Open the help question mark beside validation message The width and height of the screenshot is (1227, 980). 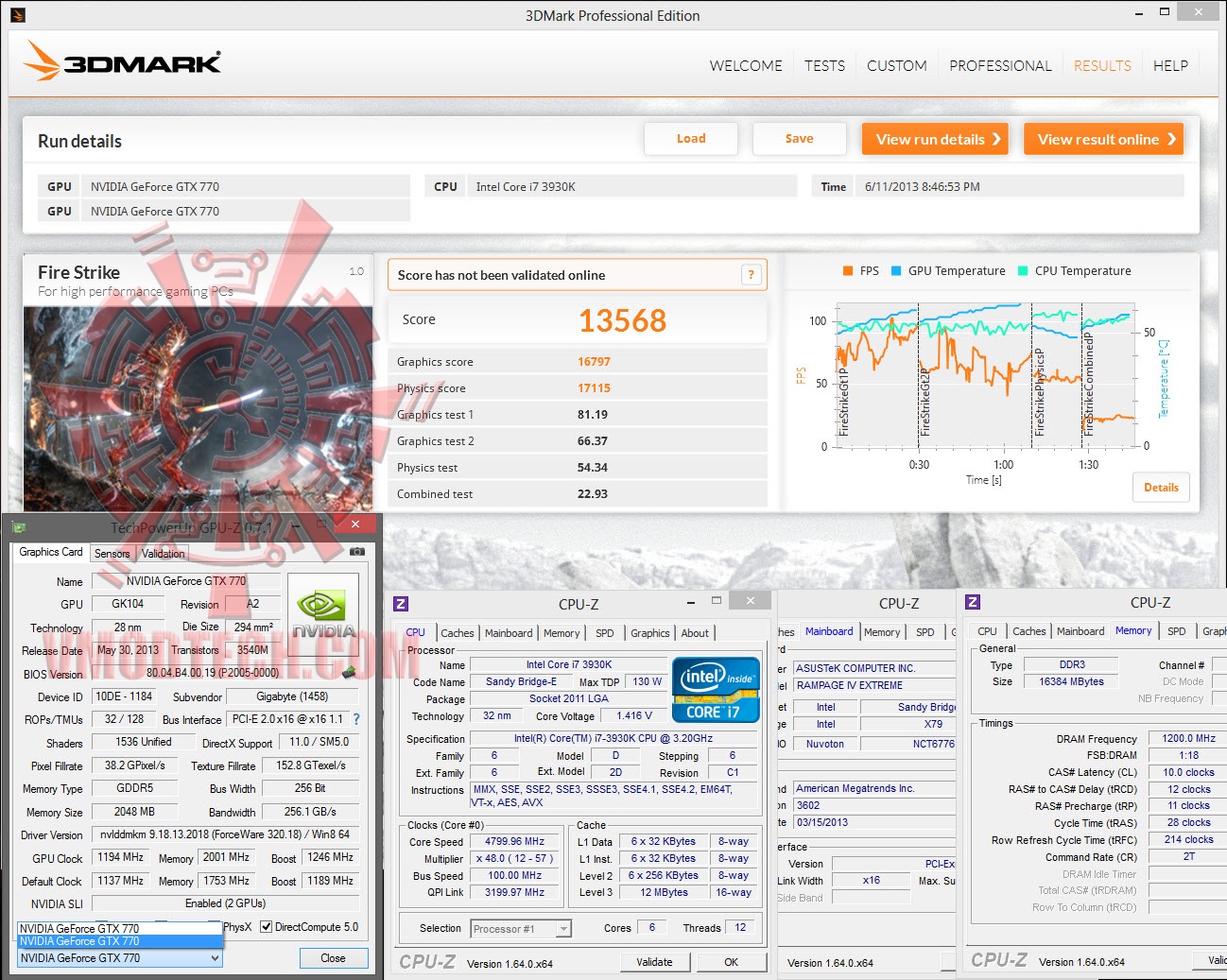(x=751, y=275)
